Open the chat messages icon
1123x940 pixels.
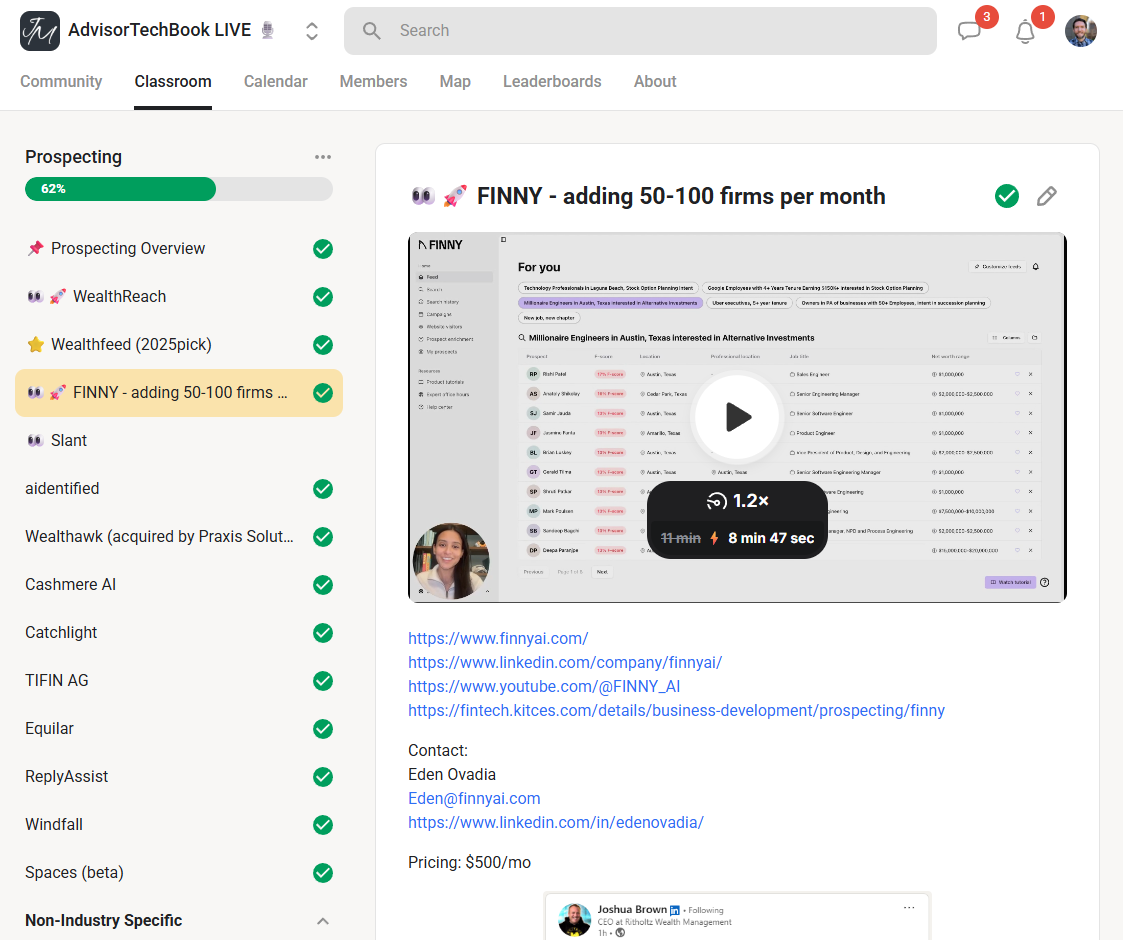(969, 31)
